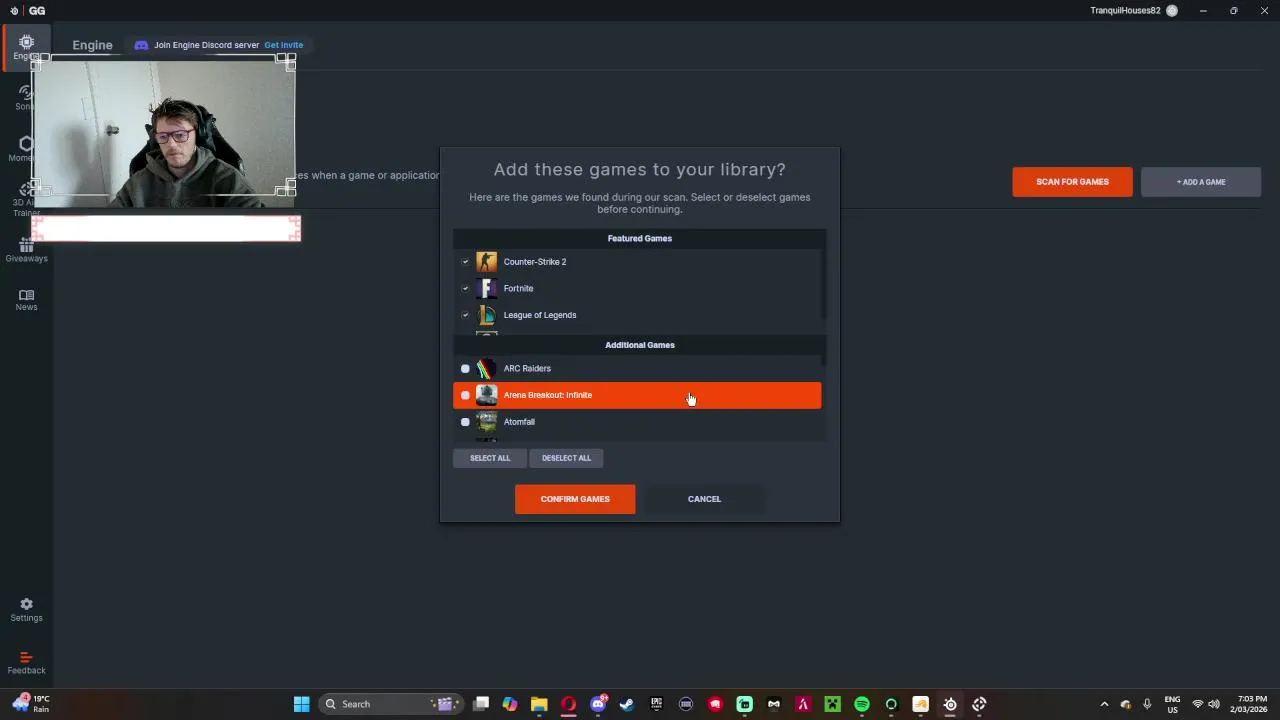Click the Arena Breakout: Infinite game icon
The width and height of the screenshot is (1280, 720).
[x=486, y=395]
